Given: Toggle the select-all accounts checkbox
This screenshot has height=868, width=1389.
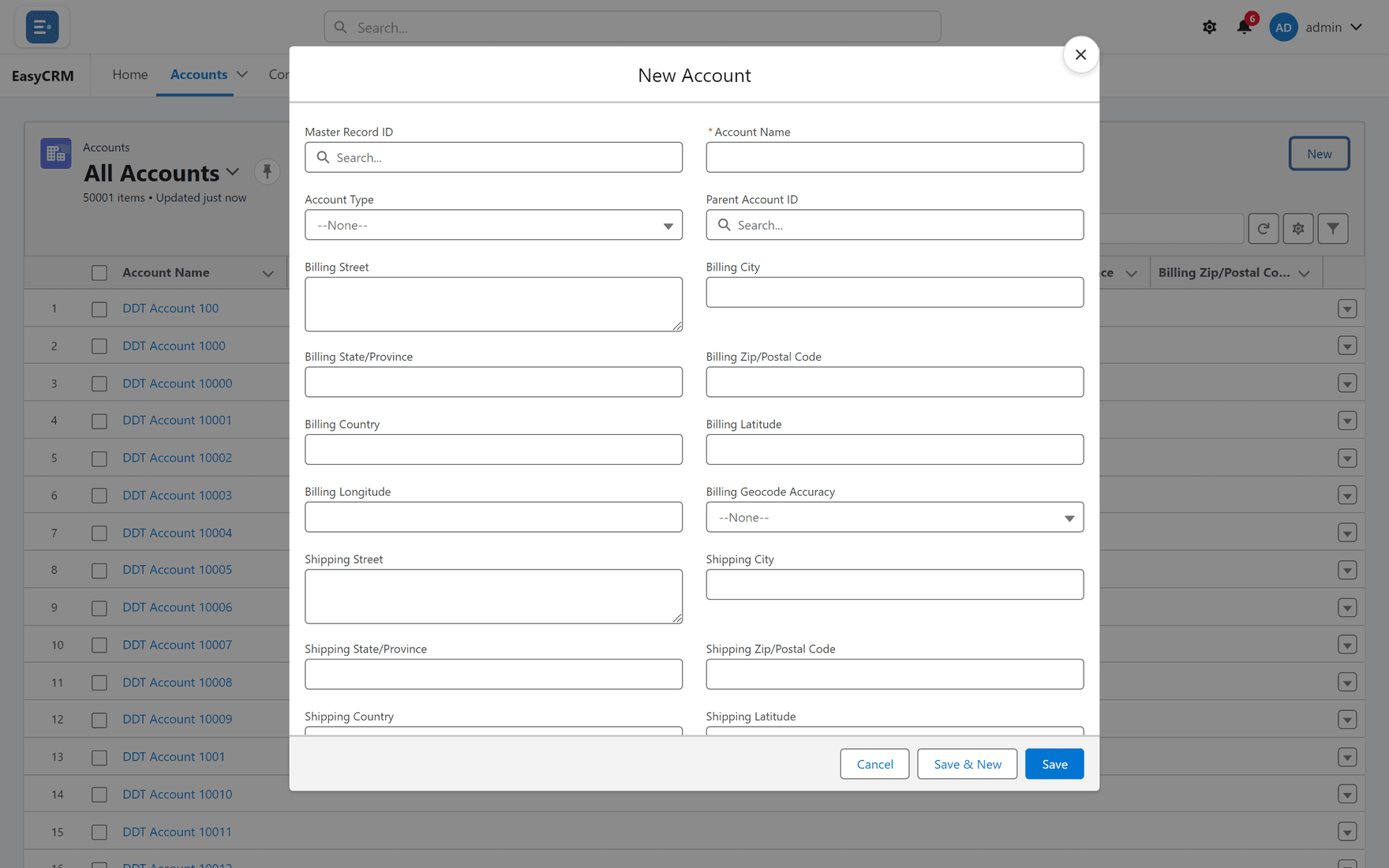Looking at the screenshot, I should [x=99, y=273].
